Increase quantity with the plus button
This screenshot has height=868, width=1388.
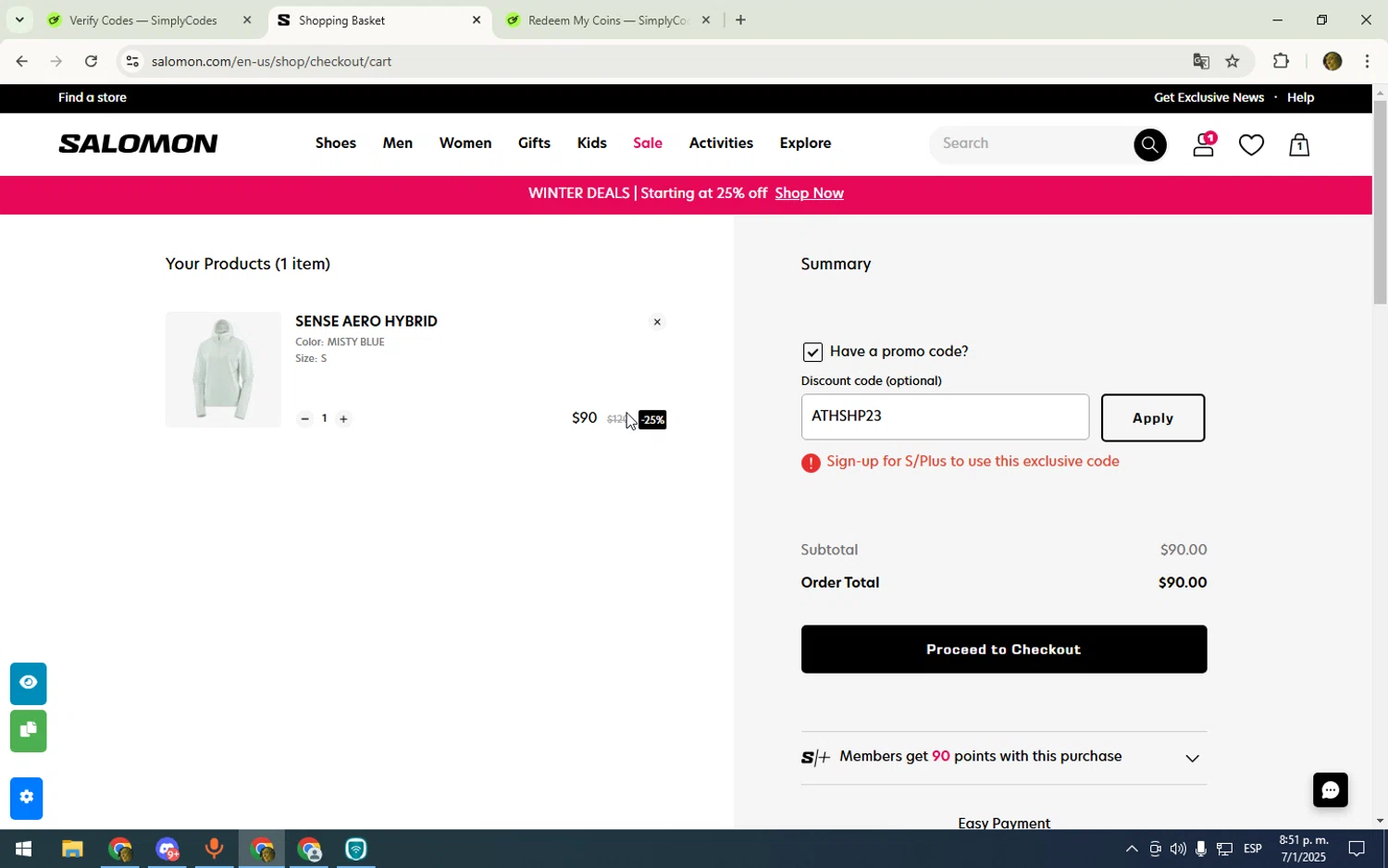(x=343, y=418)
